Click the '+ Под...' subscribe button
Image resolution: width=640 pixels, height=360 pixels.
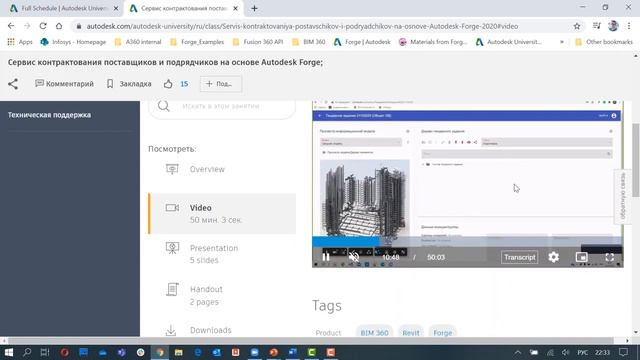221,84
